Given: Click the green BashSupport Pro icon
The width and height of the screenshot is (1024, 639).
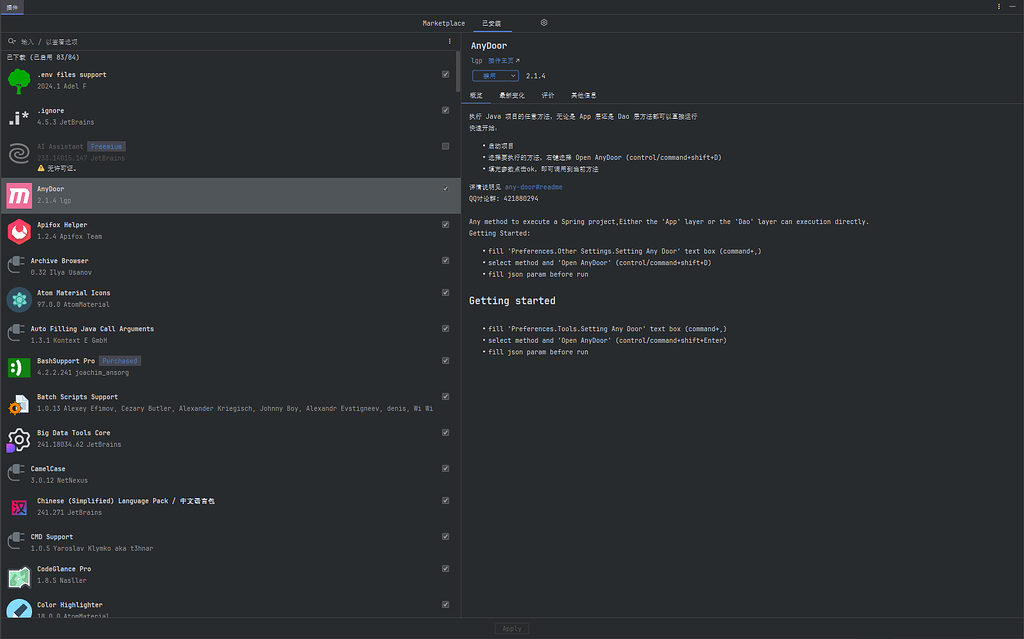Looking at the screenshot, I should click(x=19, y=367).
